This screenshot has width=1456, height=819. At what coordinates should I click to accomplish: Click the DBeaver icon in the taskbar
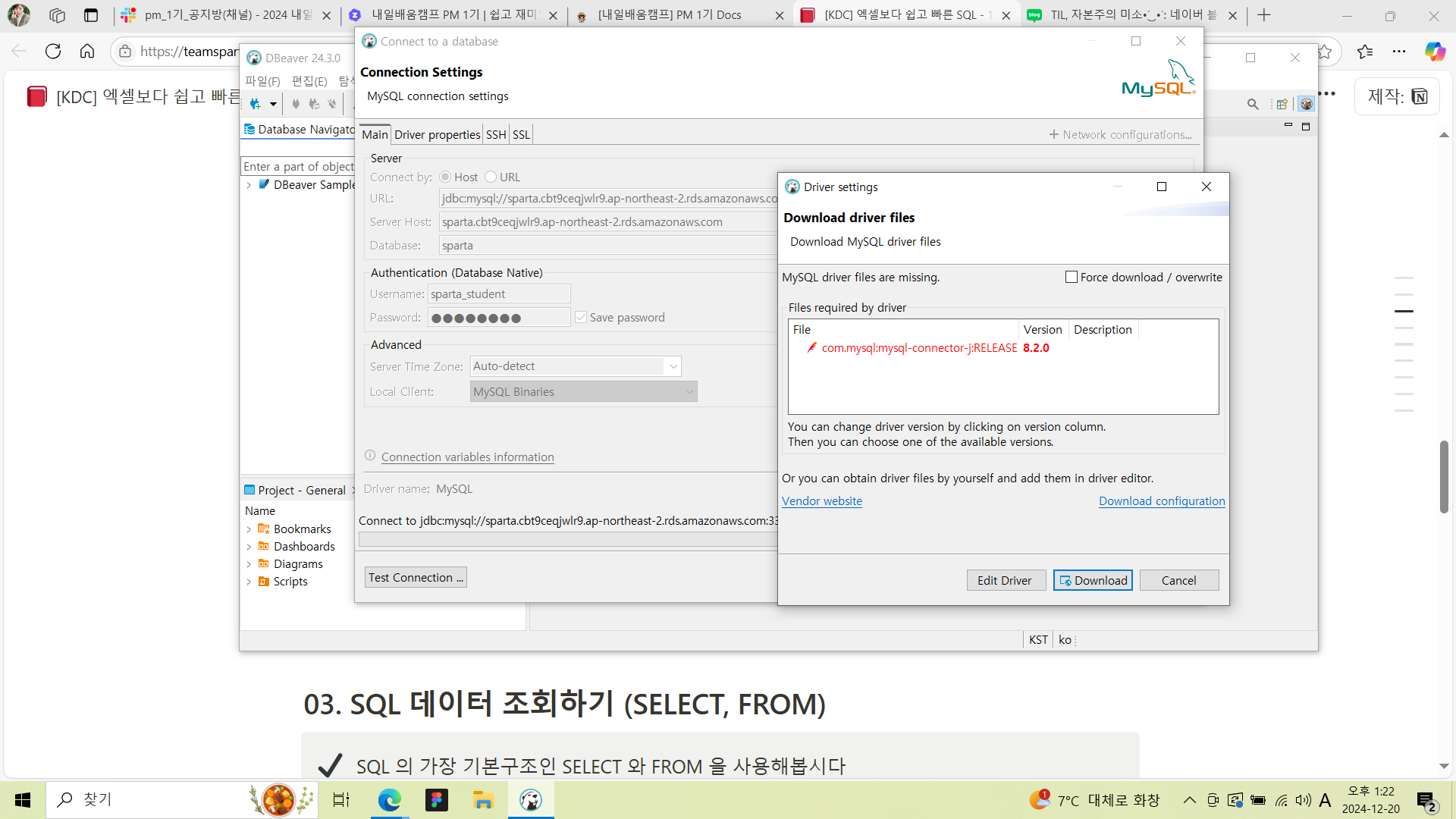coord(531,800)
